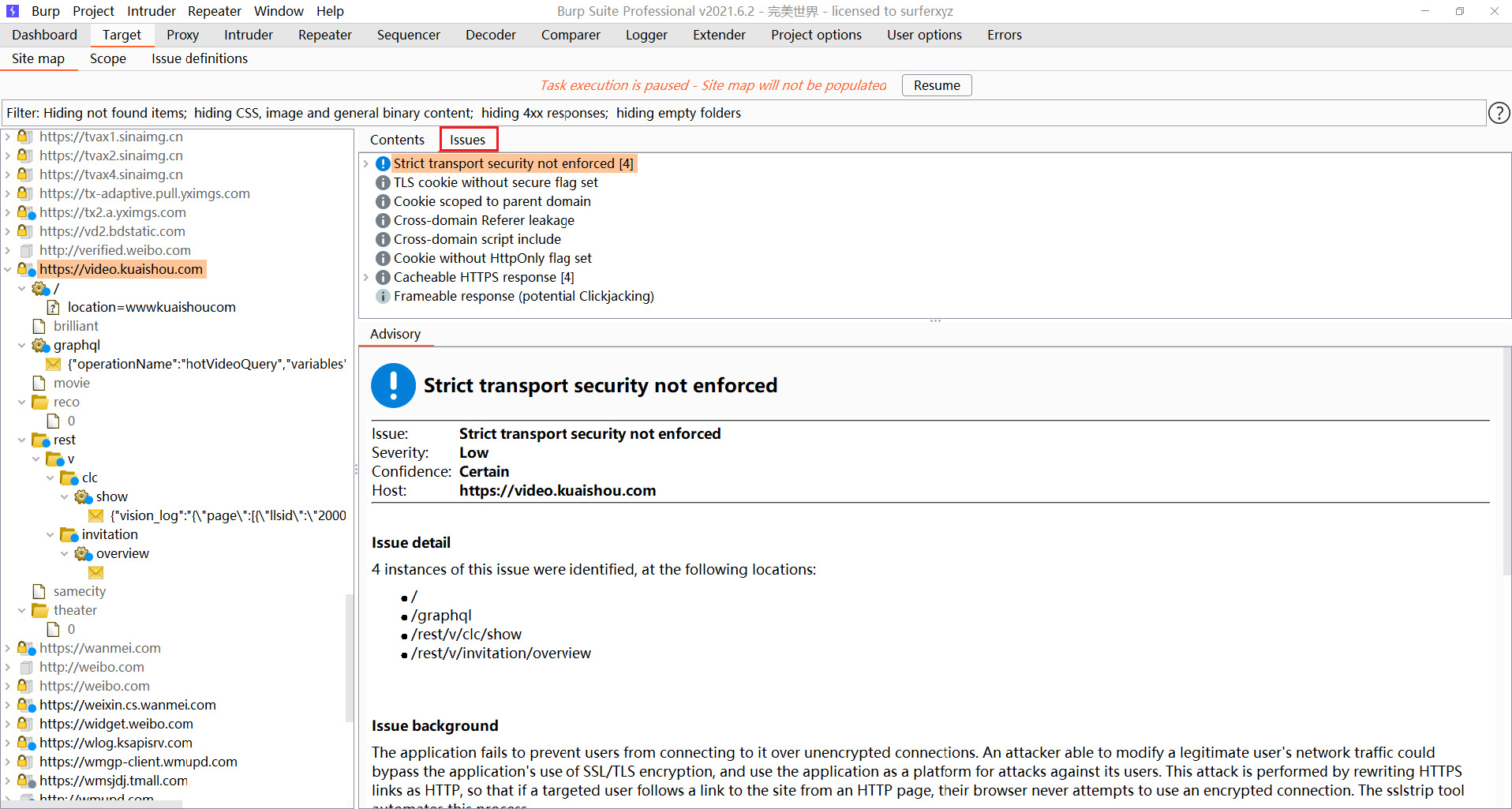Collapse the invitation folder node

(x=51, y=534)
